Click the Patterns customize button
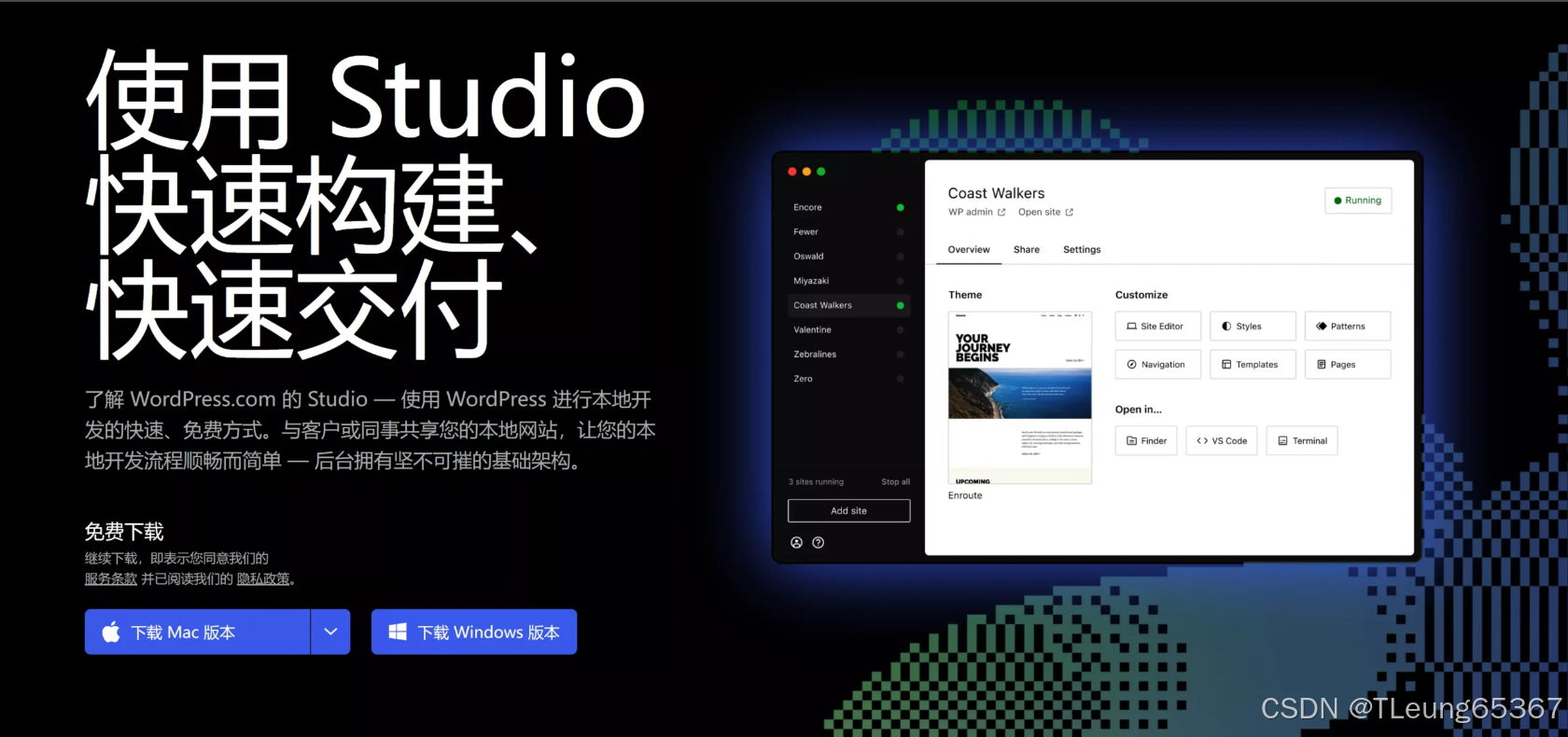Viewport: 1568px width, 737px height. click(x=1348, y=326)
